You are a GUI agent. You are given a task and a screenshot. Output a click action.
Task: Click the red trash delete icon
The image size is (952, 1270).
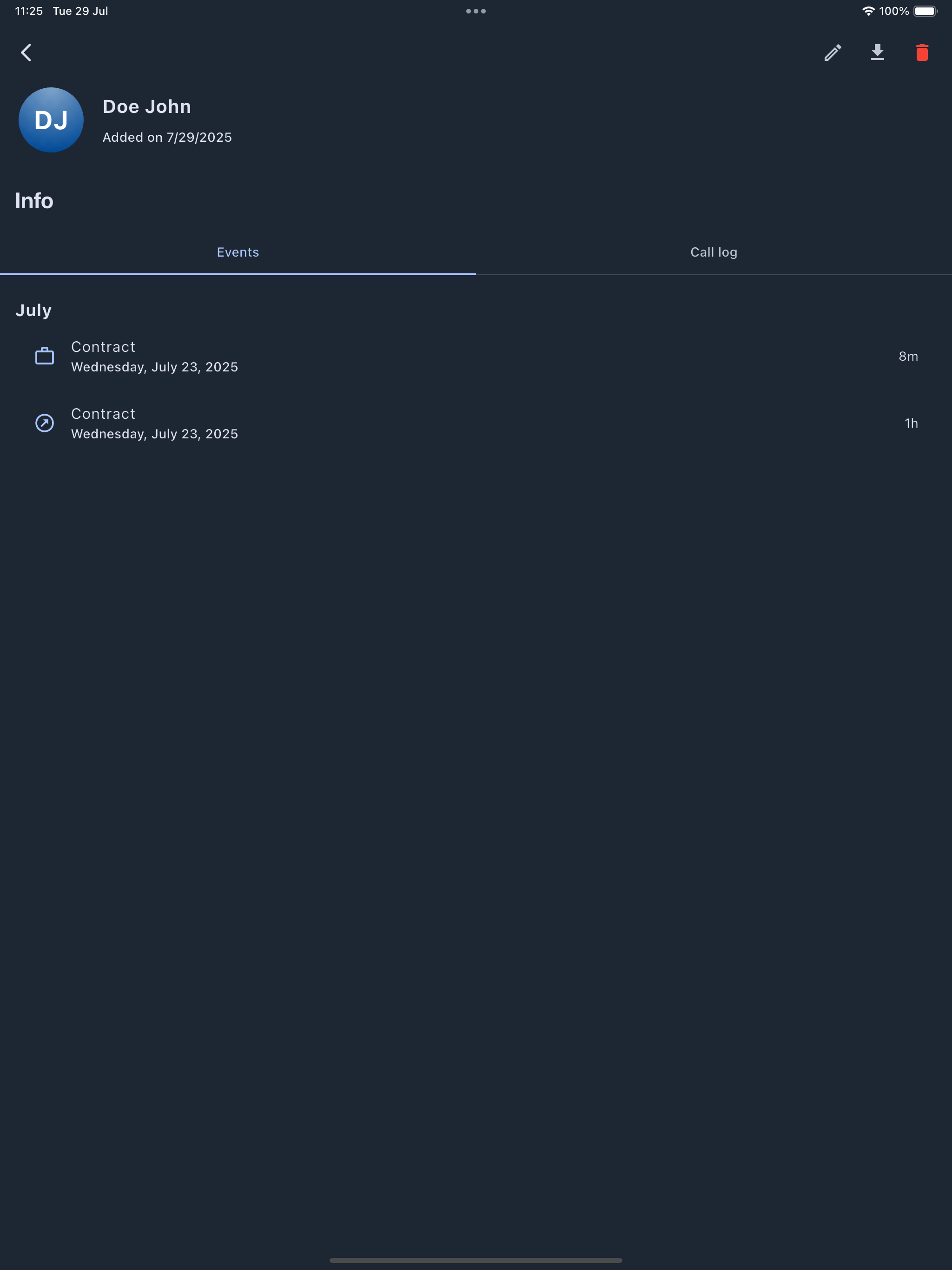922,53
